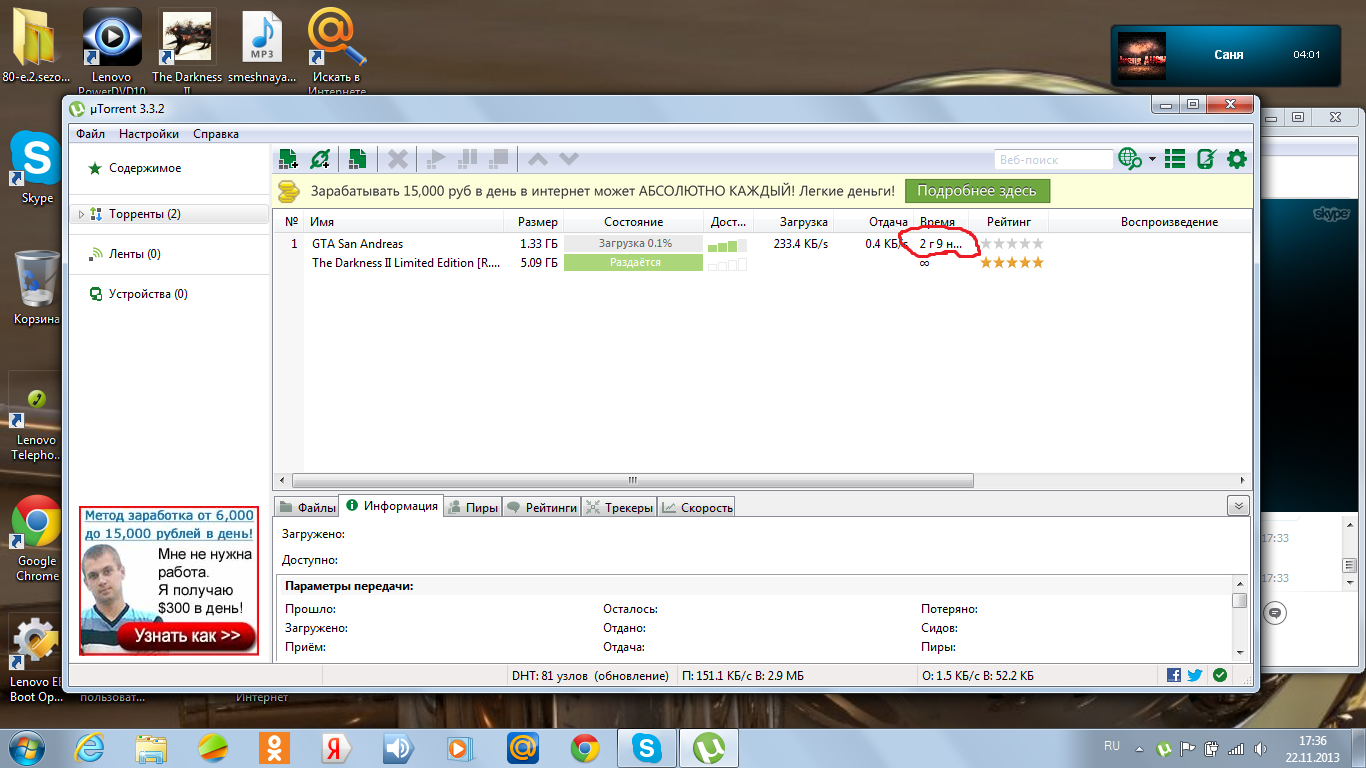Switch to Skype in the taskbar

point(647,747)
